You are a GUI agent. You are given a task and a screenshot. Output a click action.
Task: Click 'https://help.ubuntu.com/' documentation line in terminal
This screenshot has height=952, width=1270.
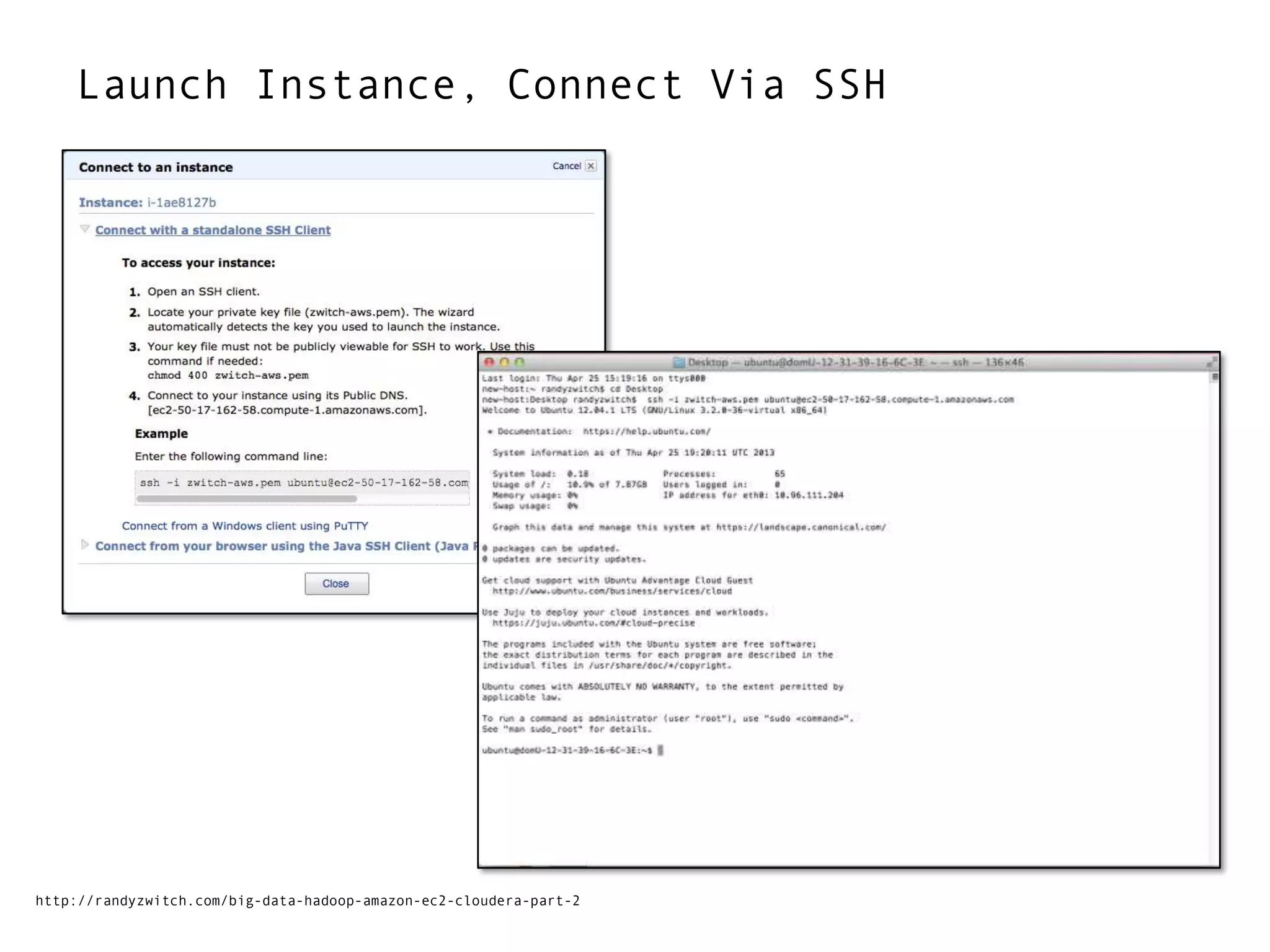click(647, 431)
